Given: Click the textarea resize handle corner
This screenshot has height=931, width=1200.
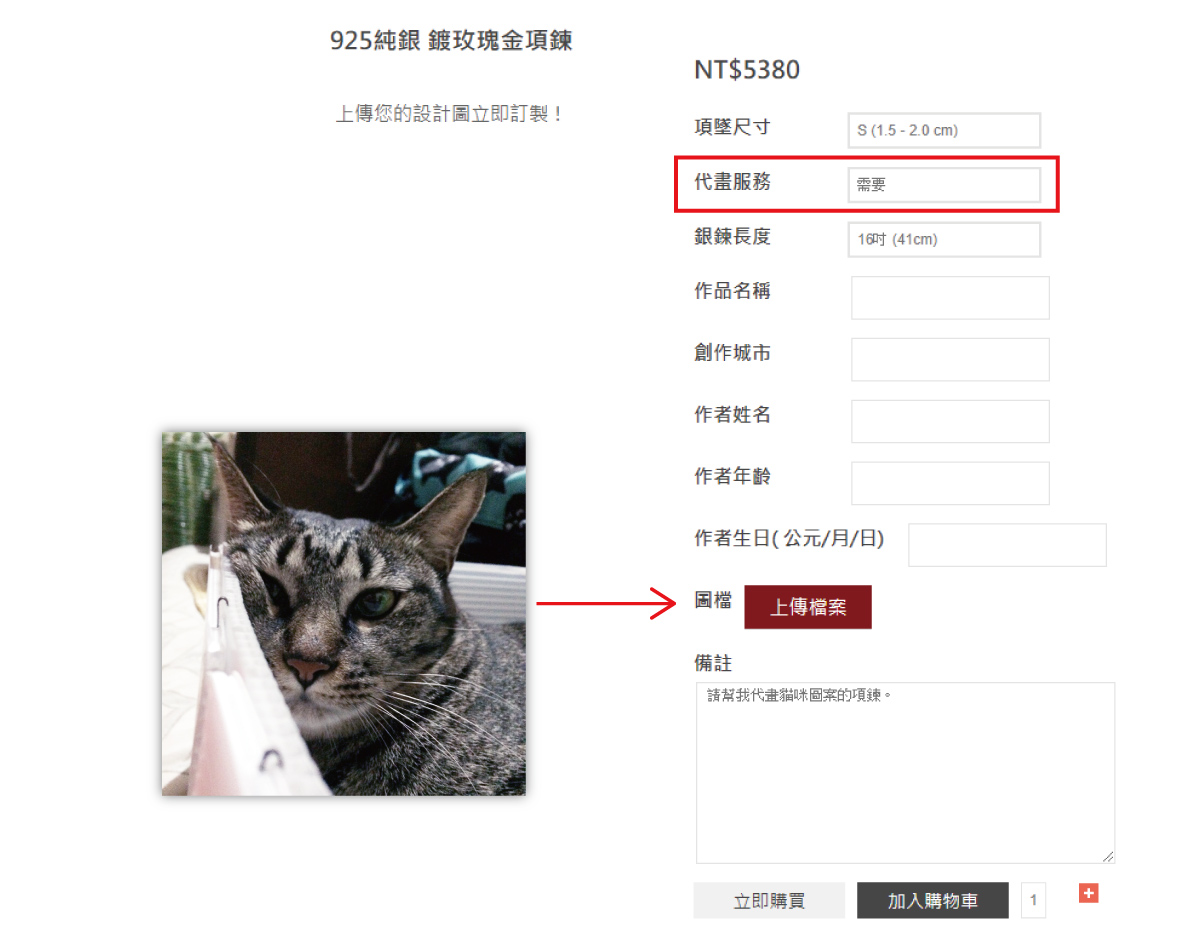Looking at the screenshot, I should coord(1108,857).
